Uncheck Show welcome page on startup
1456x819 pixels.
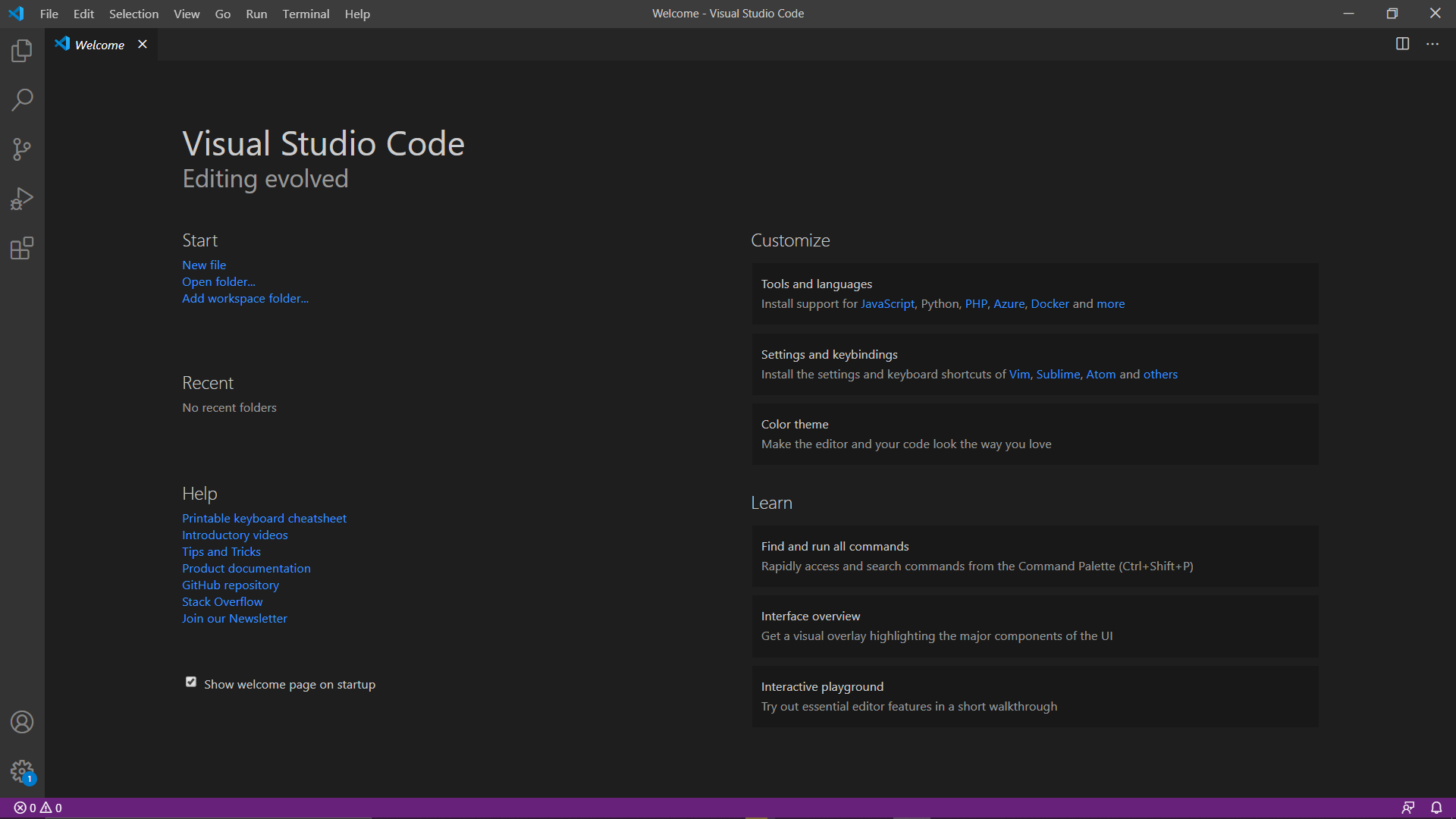click(x=191, y=682)
